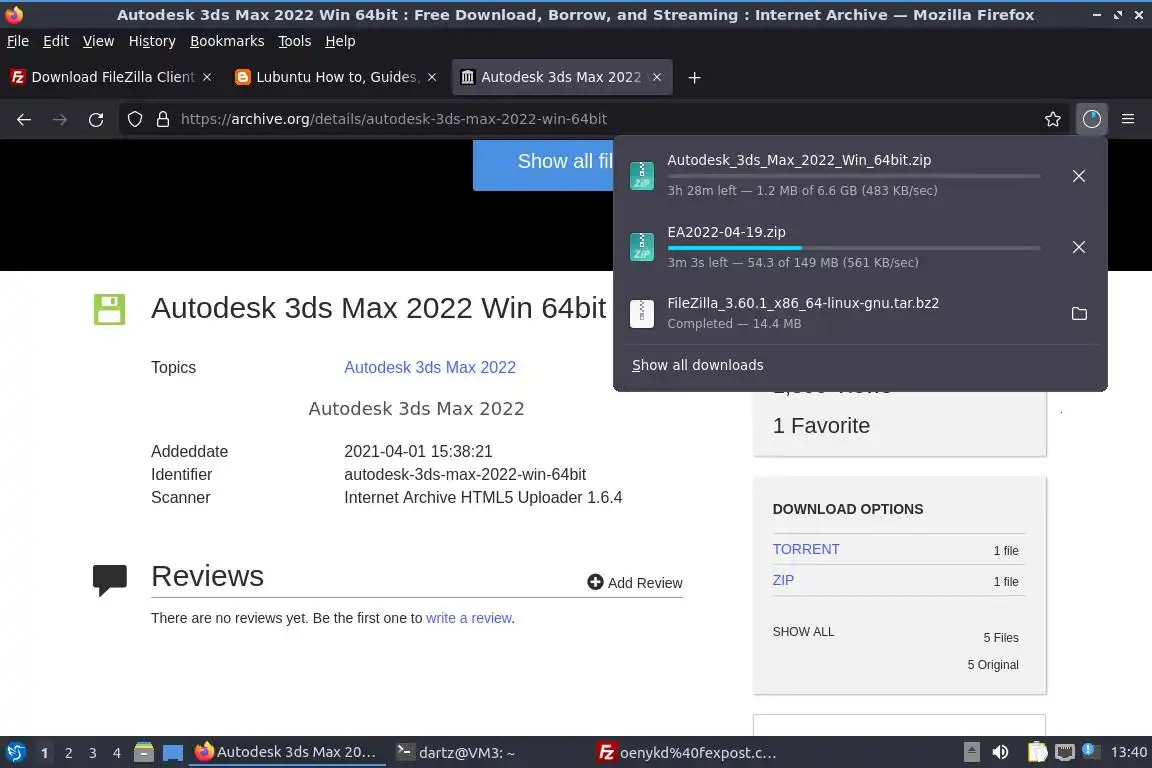Click the page title Autodesk 3ds Max 2022 Win 64bit
This screenshot has height=768, width=1152.
coord(378,308)
